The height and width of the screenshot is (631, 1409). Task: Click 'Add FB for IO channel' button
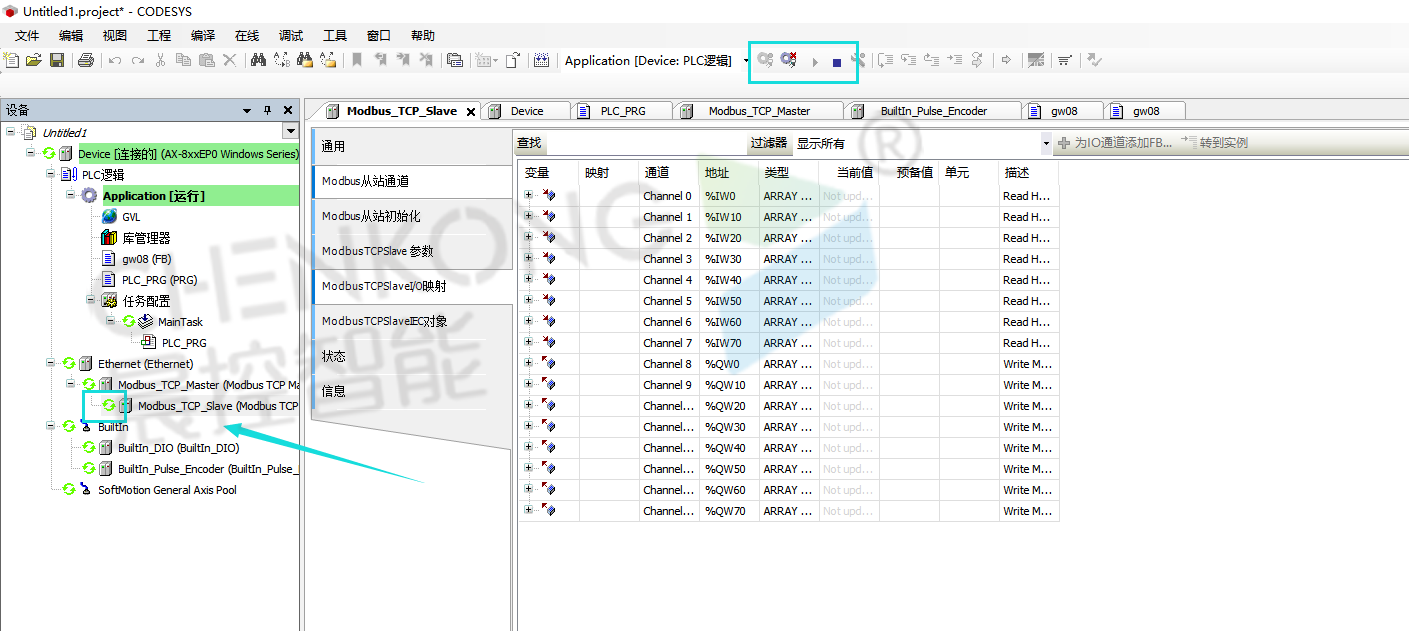point(1115,143)
